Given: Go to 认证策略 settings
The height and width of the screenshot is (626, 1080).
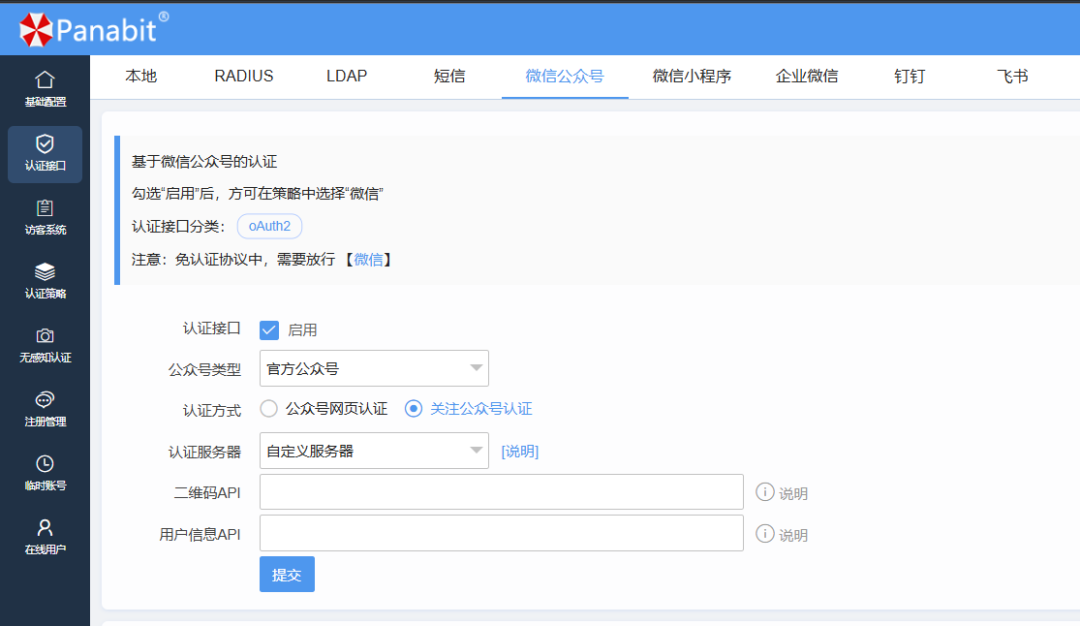Looking at the screenshot, I should [x=44, y=280].
